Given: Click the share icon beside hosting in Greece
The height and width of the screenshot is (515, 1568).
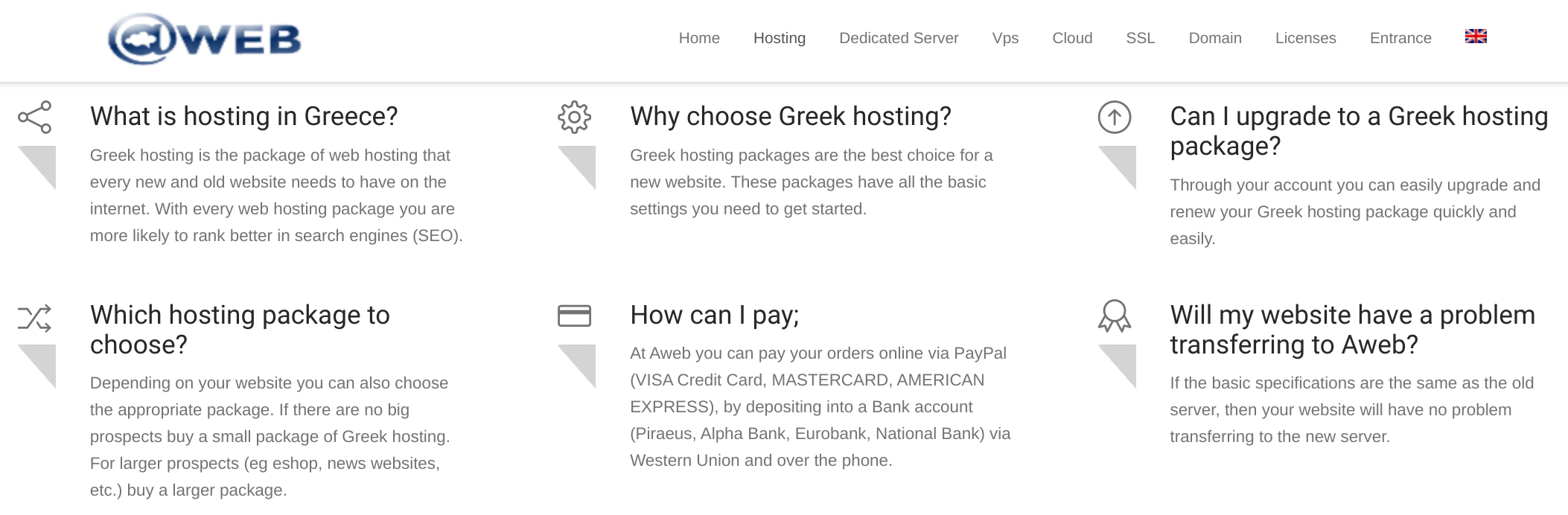Looking at the screenshot, I should [x=35, y=117].
